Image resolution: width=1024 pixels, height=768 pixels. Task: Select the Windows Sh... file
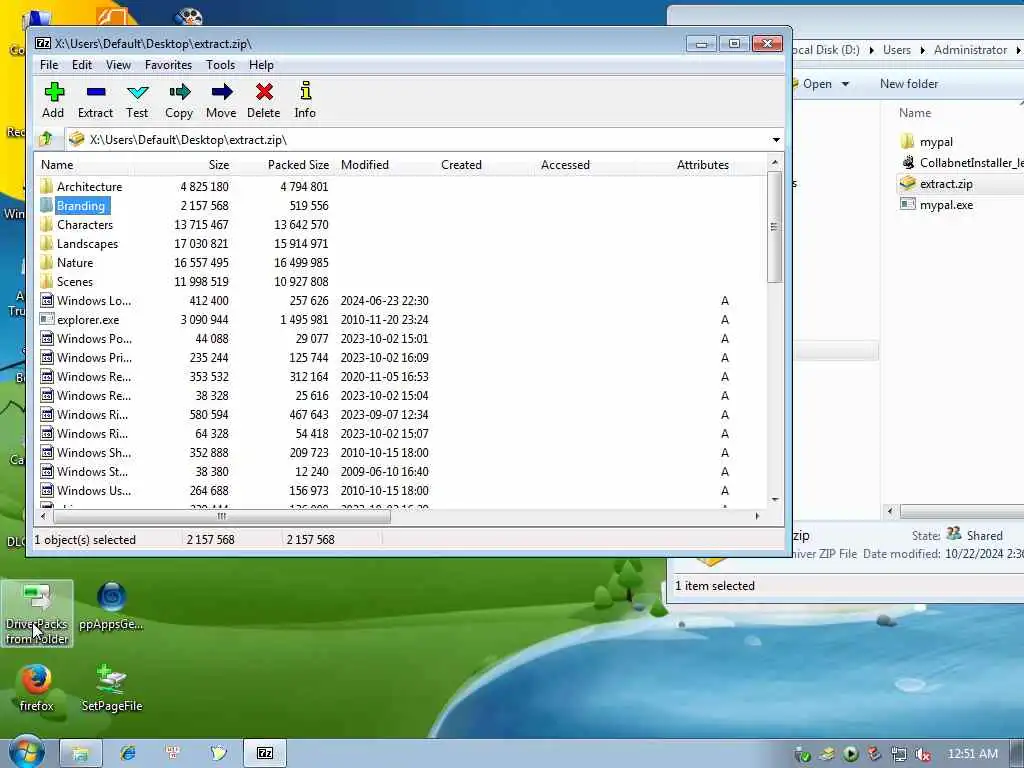[x=86, y=453]
